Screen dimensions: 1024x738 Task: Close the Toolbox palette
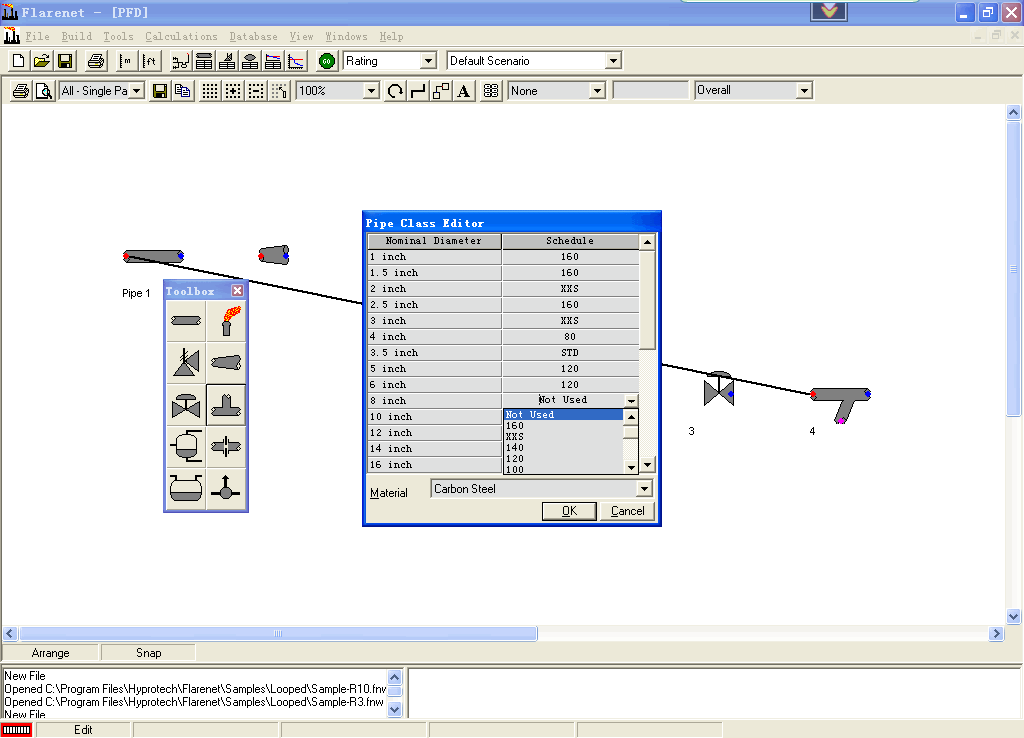[238, 291]
